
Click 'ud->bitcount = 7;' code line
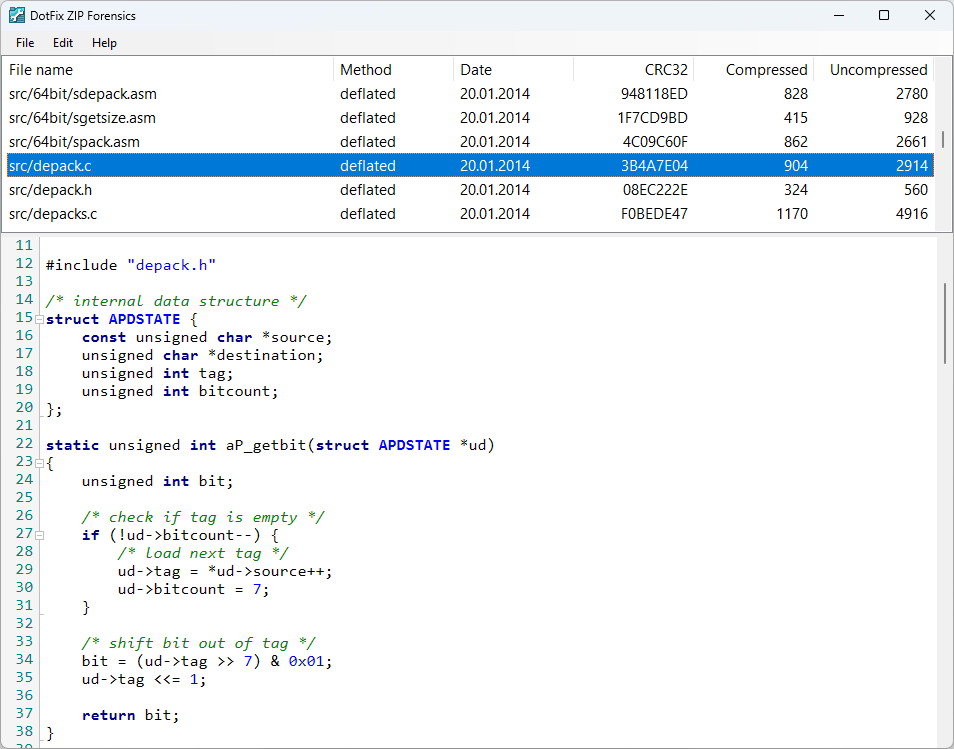click(193, 590)
